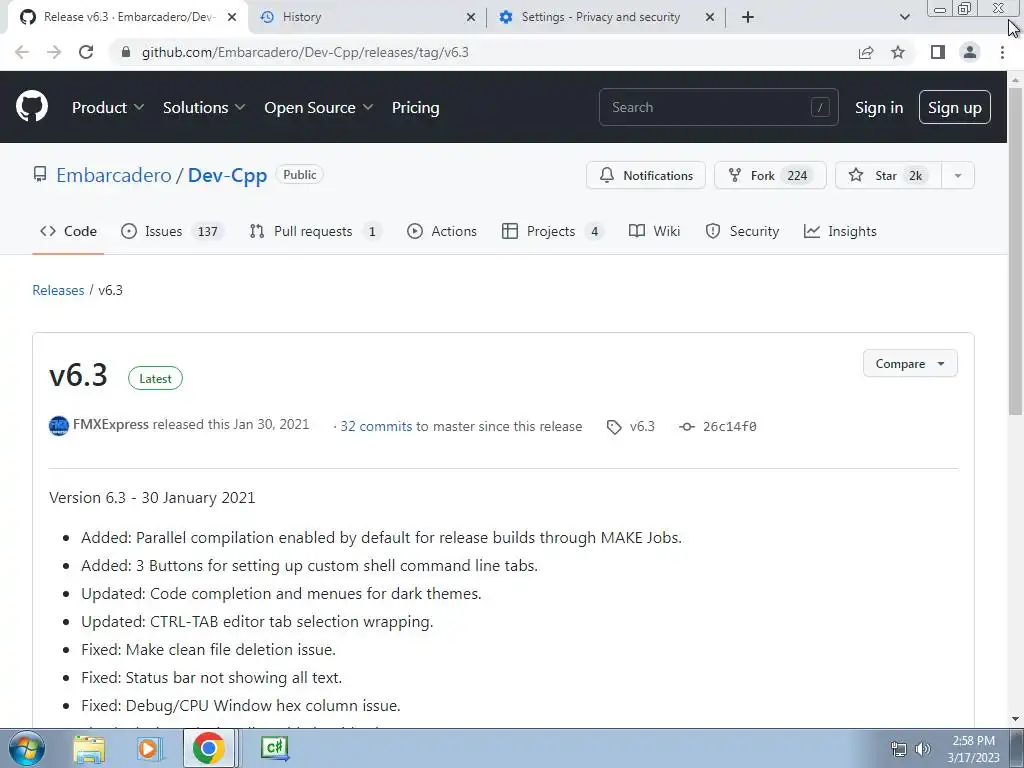Go to Releases breadcrumb link
1024x768 pixels.
tap(58, 290)
